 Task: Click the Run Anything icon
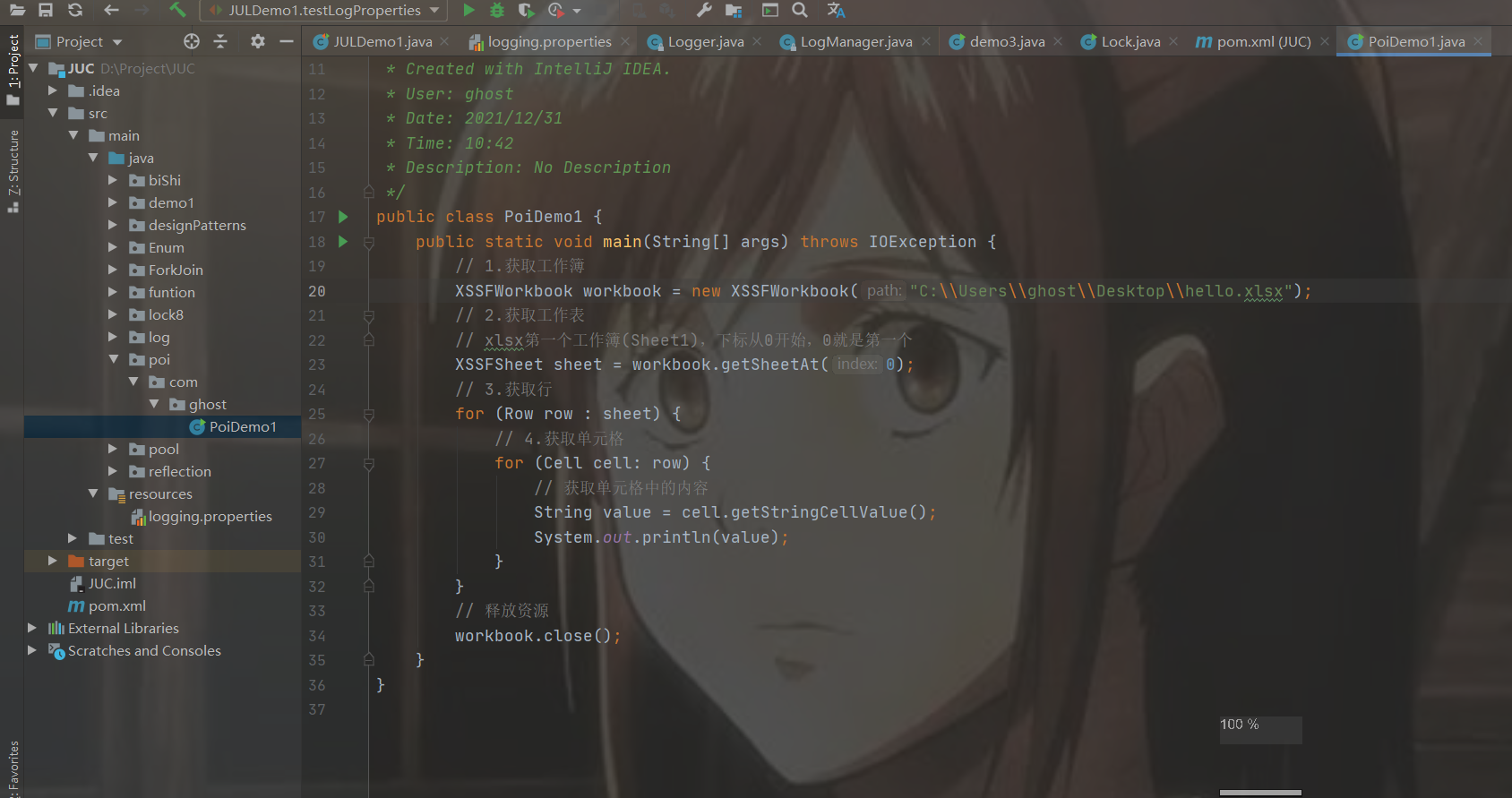tap(769, 10)
